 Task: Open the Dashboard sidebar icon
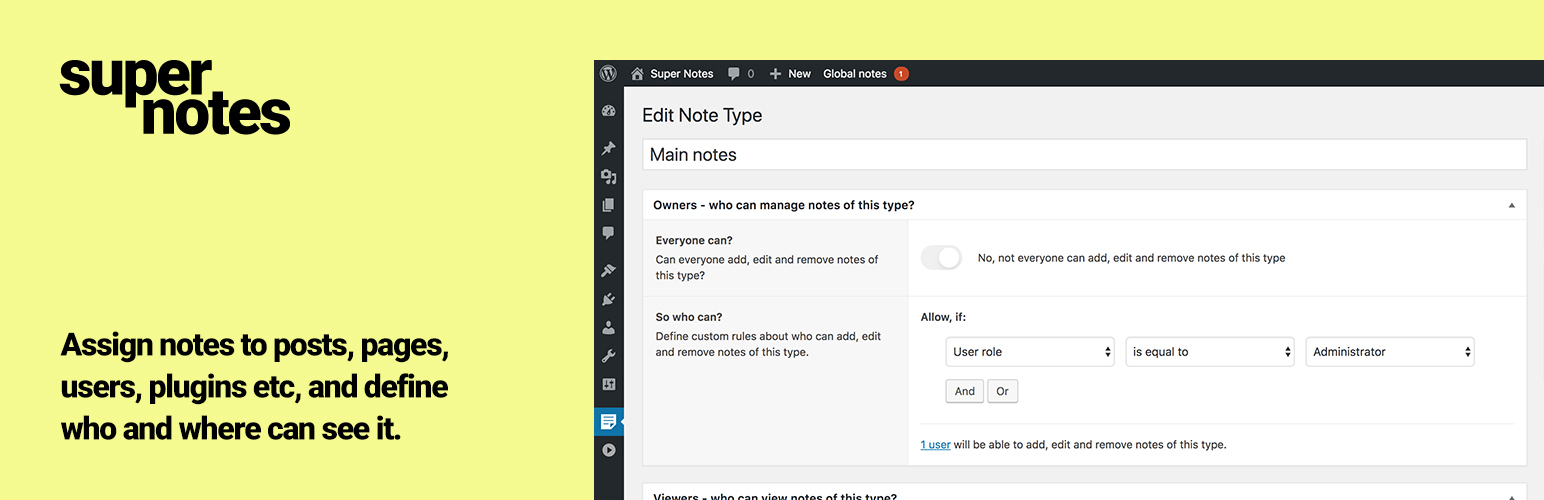pos(608,111)
